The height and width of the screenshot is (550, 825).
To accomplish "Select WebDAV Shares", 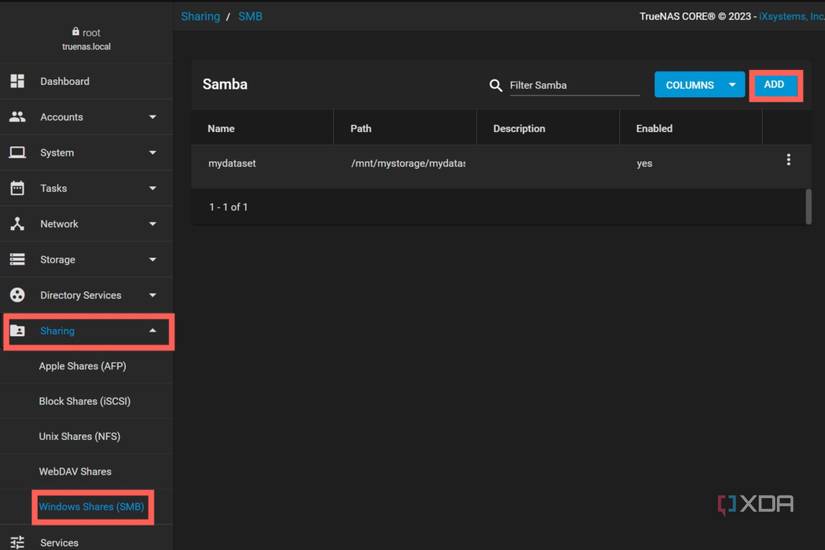I will 75,472.
